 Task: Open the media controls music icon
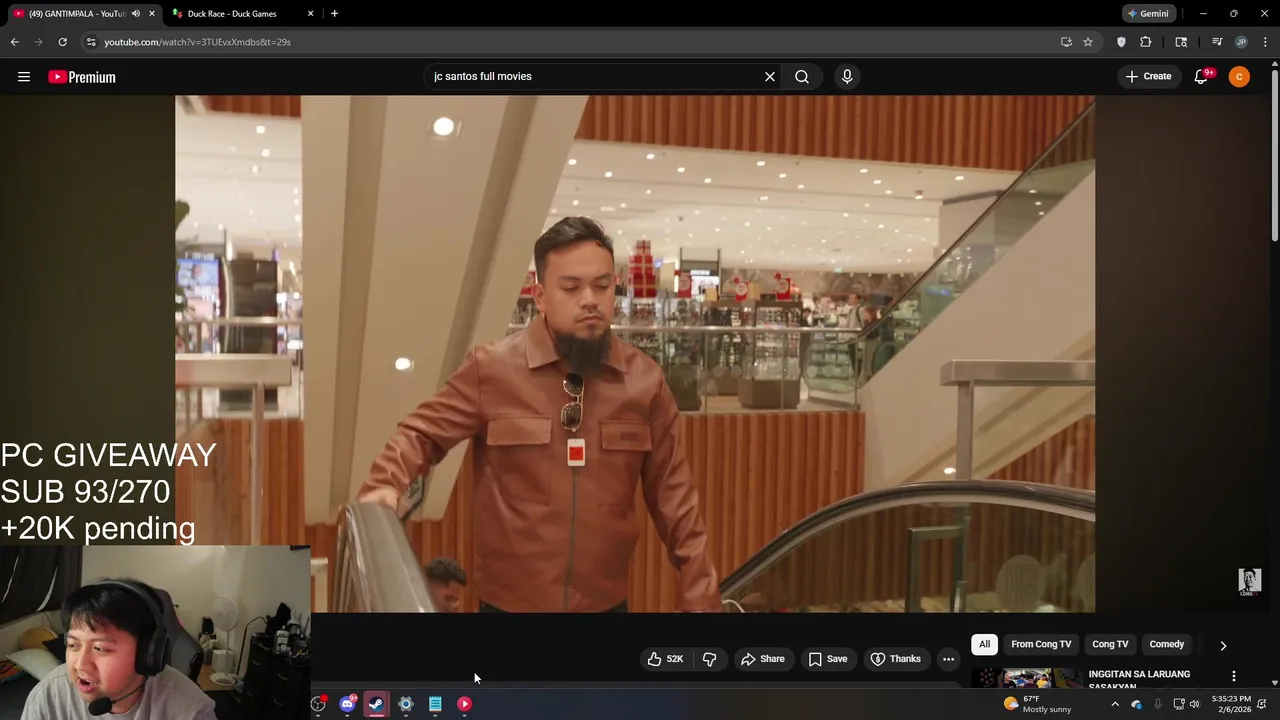[1217, 42]
